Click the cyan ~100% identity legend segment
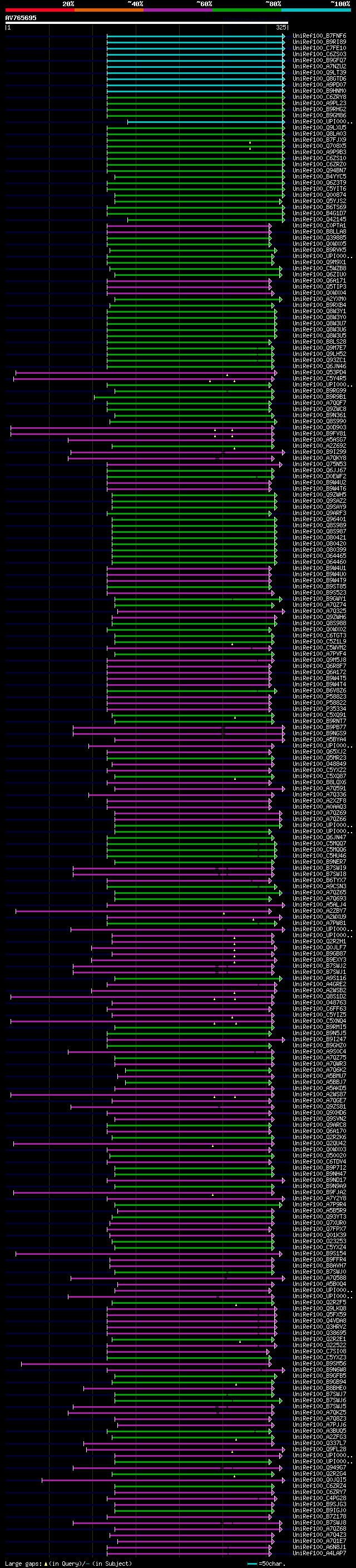The image size is (356, 1568). 316,10
